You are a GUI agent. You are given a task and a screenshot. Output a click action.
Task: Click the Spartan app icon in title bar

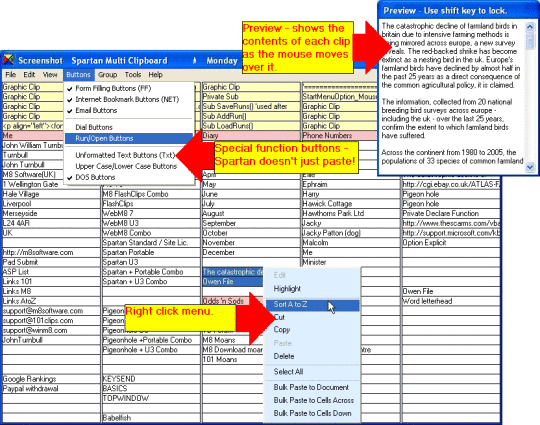point(9,60)
